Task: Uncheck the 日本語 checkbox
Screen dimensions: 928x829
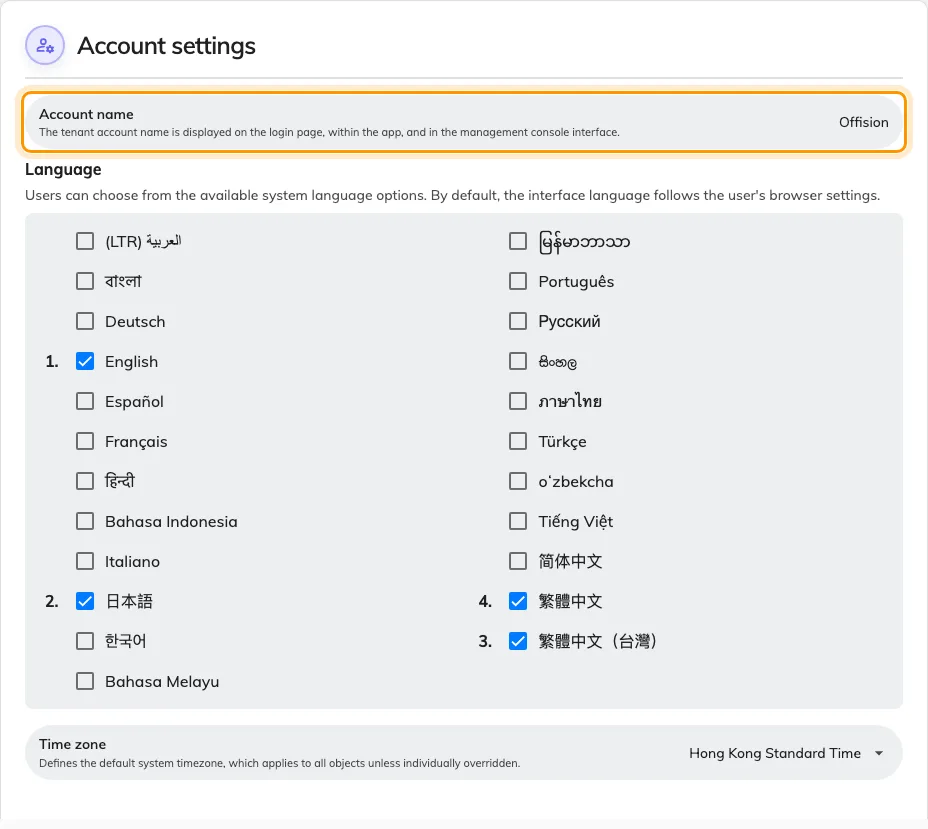Action: (85, 601)
